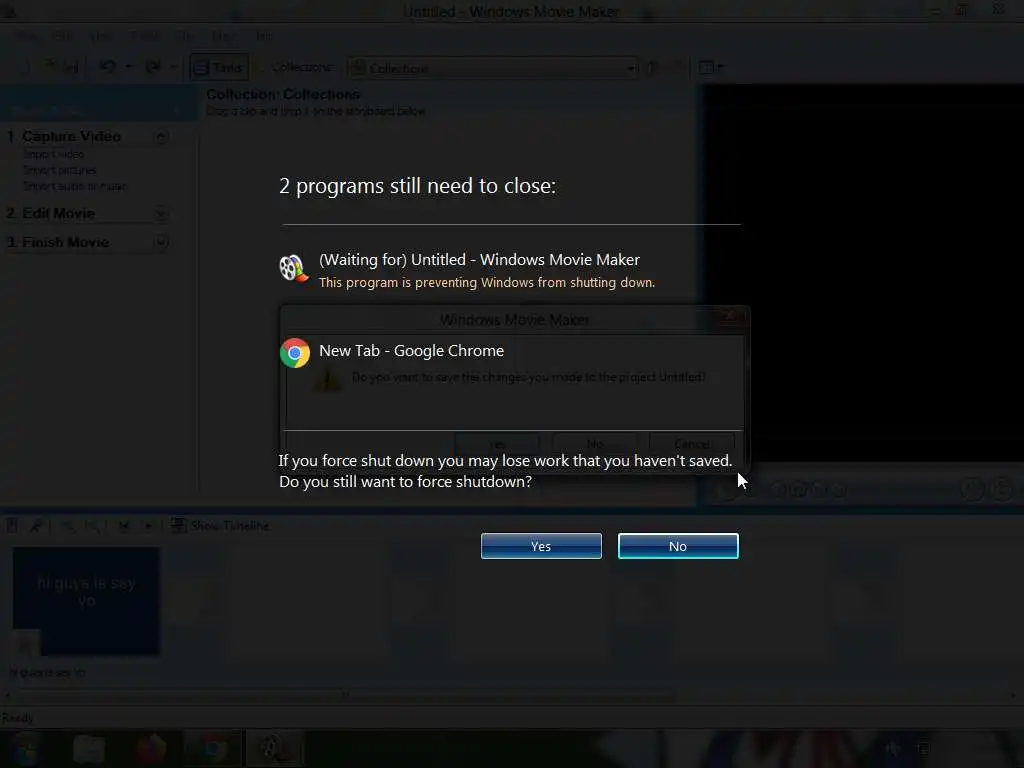1024x768 pixels.
Task: Switch to Movie Maker on the taskbar
Action: coord(274,749)
